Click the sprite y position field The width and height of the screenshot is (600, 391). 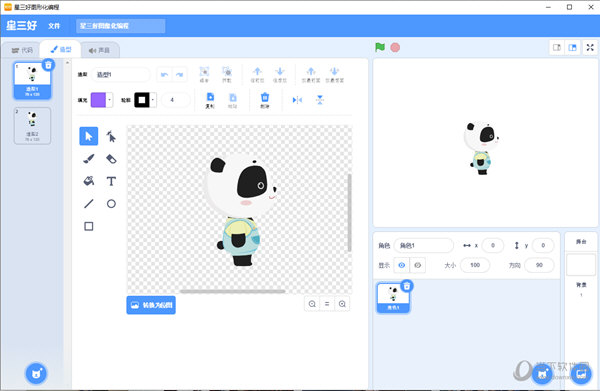click(x=543, y=245)
